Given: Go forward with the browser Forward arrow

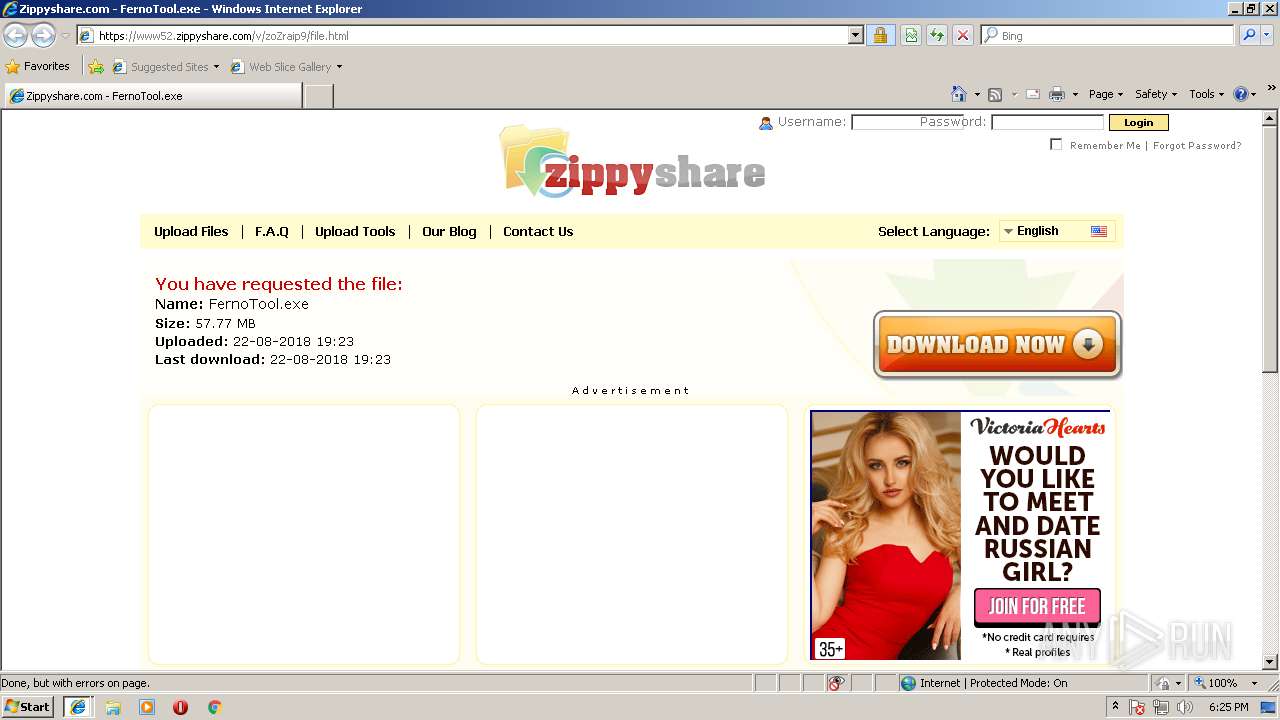Looking at the screenshot, I should (x=43, y=36).
